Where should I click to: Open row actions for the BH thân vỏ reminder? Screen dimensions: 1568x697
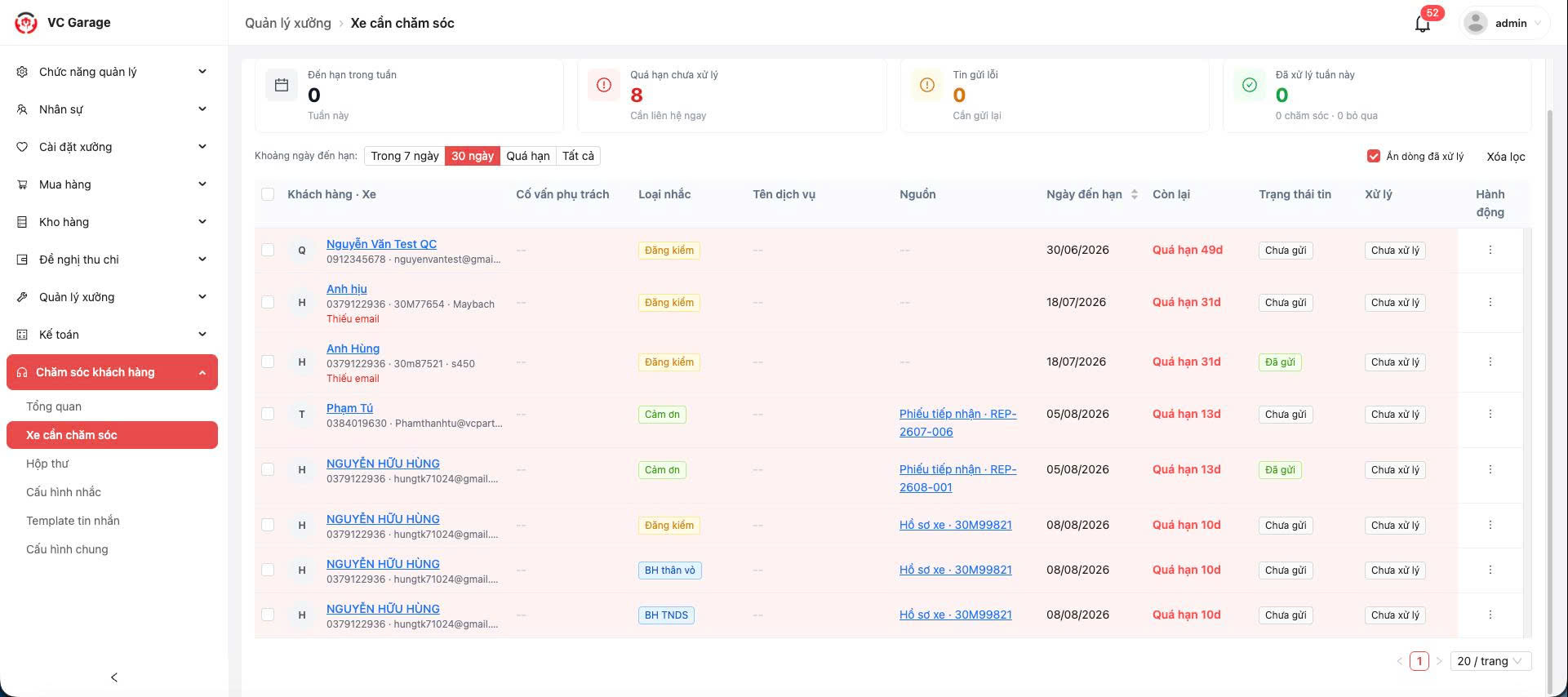coord(1490,570)
